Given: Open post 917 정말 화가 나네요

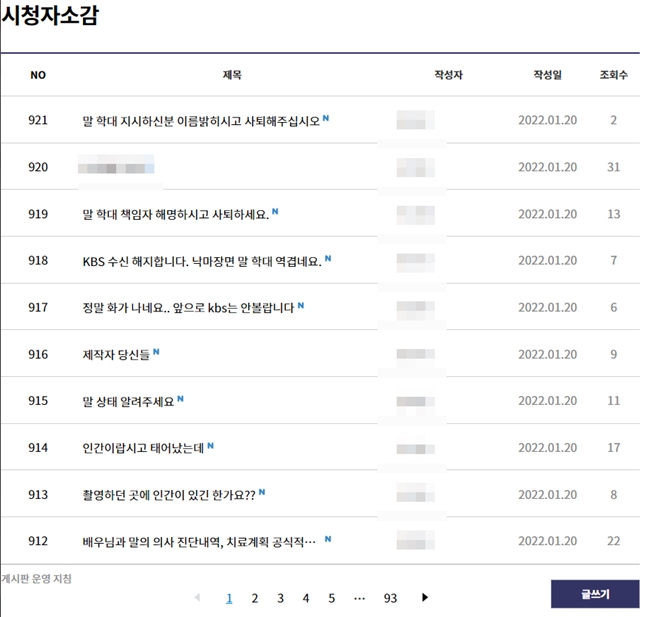Looking at the screenshot, I should point(188,308).
